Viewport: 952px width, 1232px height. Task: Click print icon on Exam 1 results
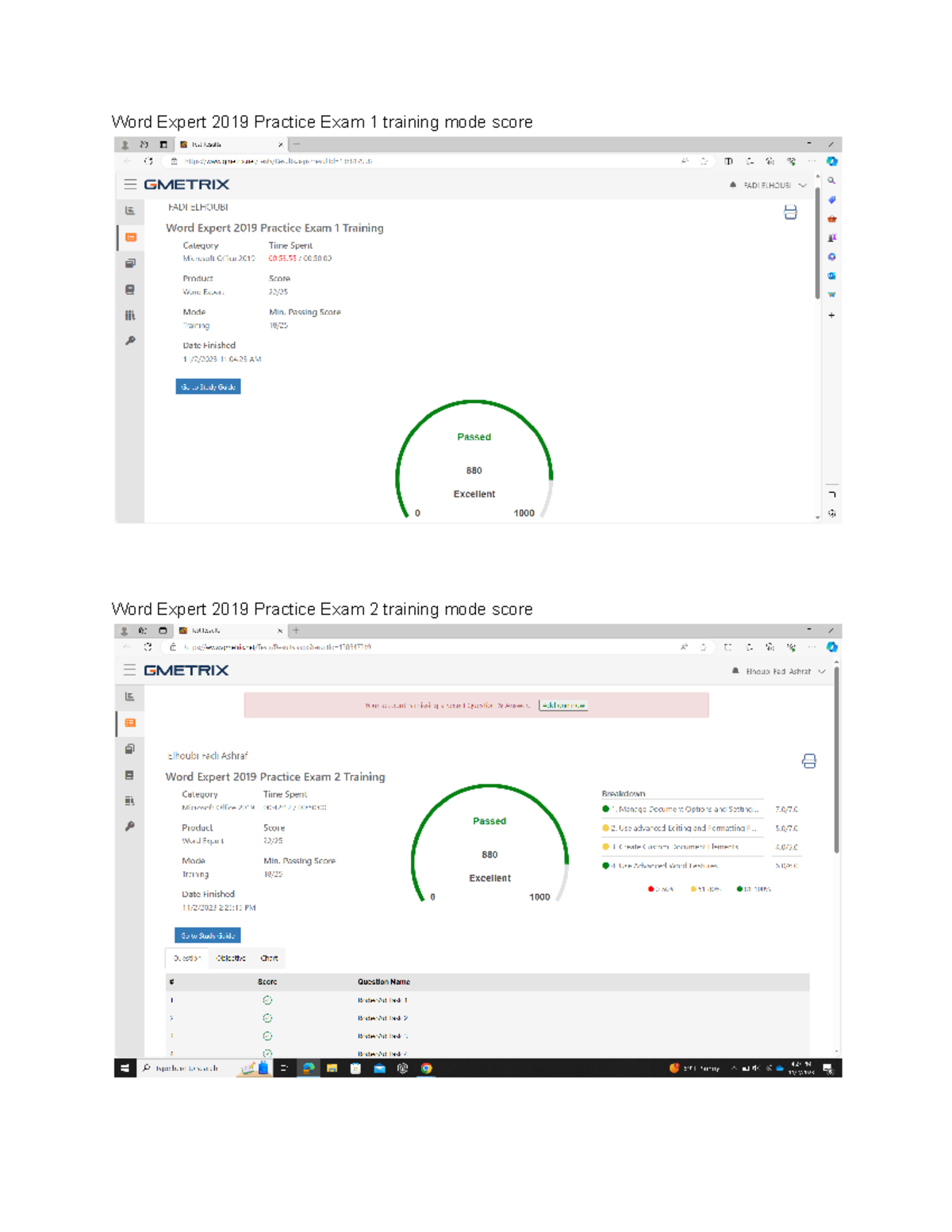point(790,212)
